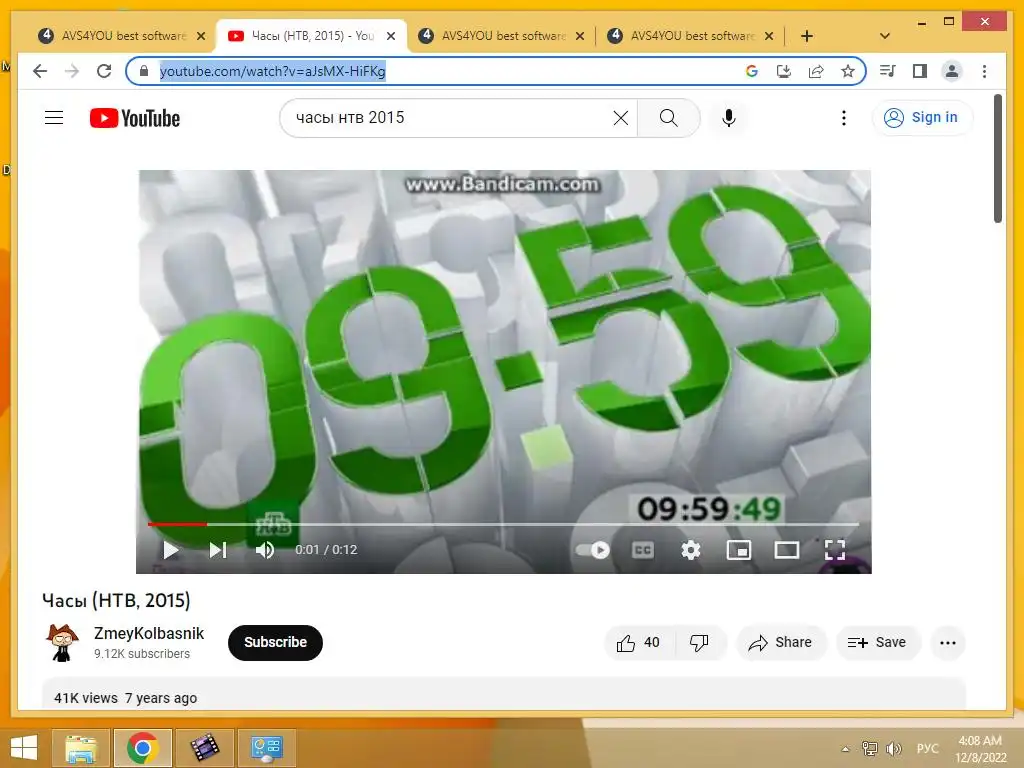This screenshot has width=1024, height=768.
Task: Open ZmeyKolbasnik channel name link
Action: [x=149, y=633]
